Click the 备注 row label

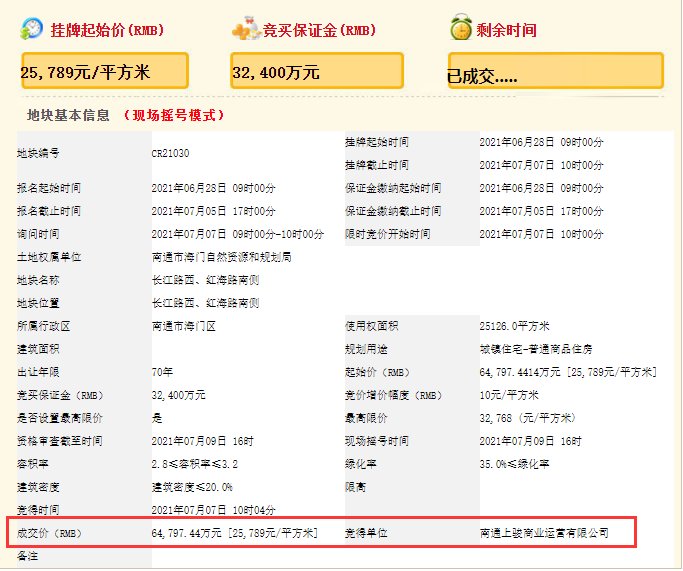tap(27, 557)
